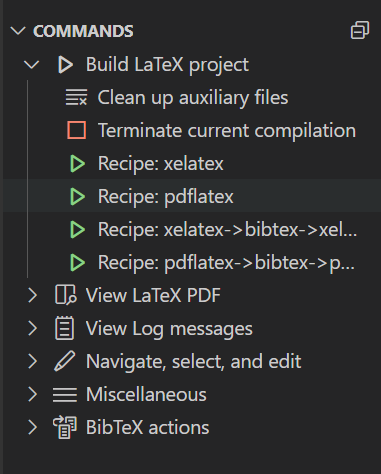Click the View LaTeX PDF preview icon

(x=66, y=295)
